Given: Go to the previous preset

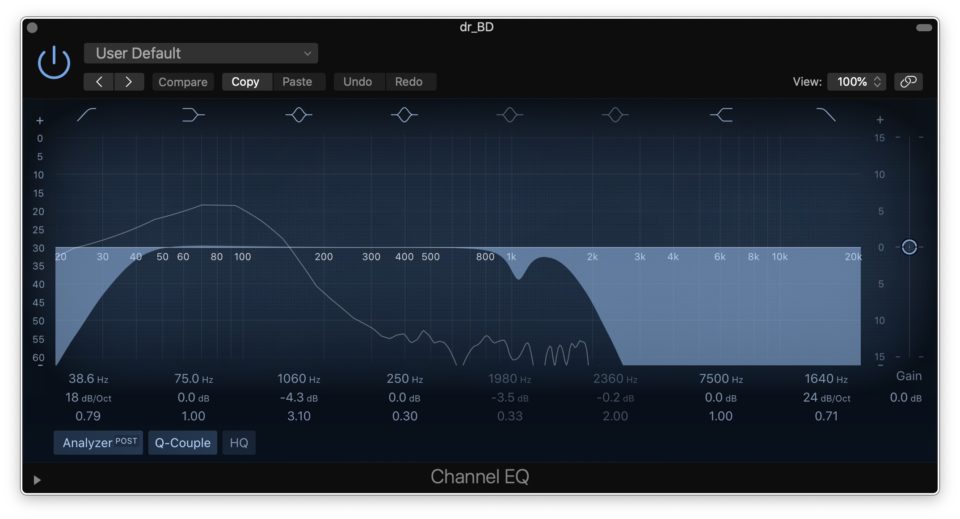Looking at the screenshot, I should pos(99,82).
